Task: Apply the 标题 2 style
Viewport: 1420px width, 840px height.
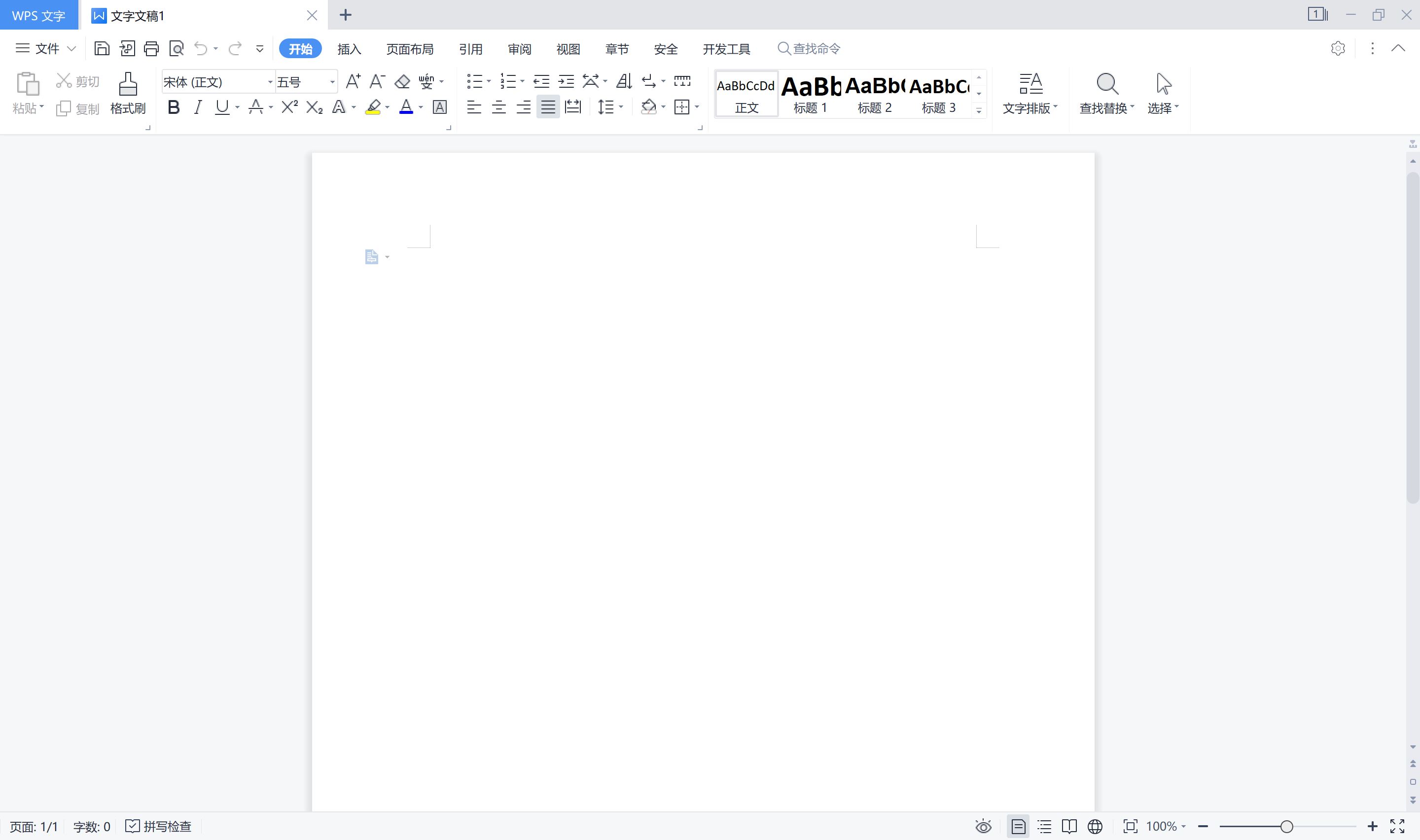Action: [874, 94]
